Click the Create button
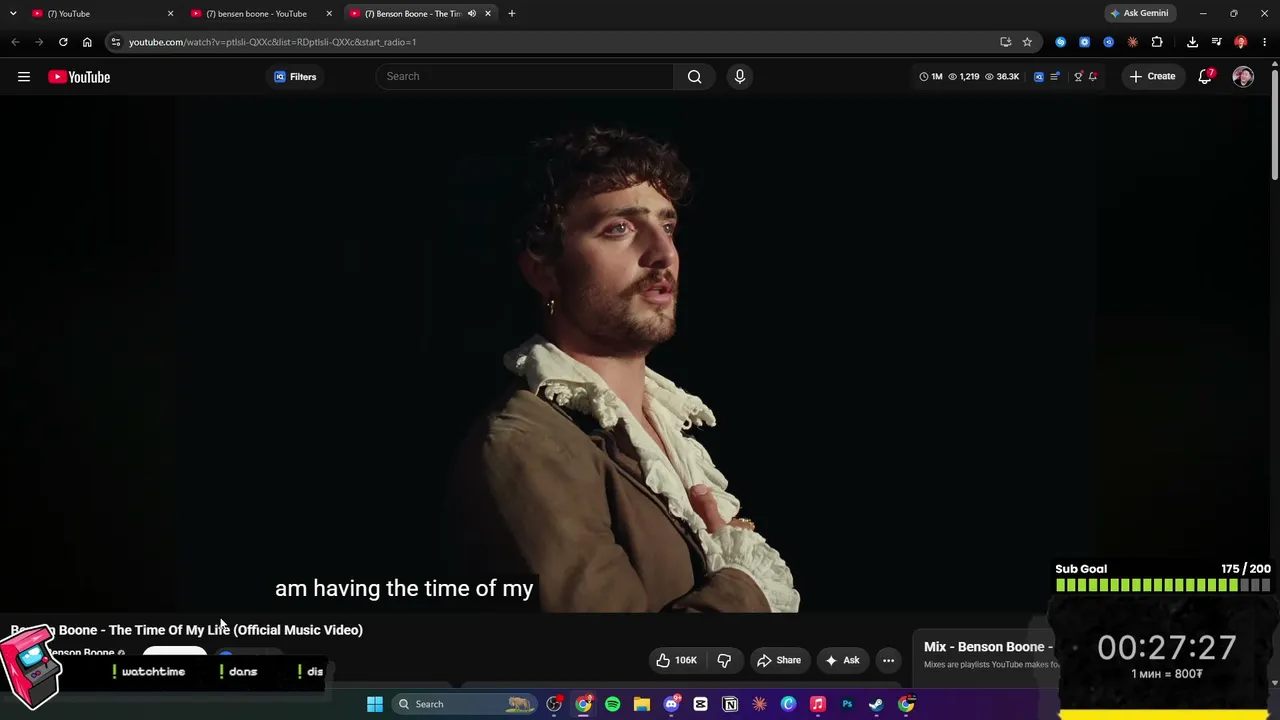1280x720 pixels. [x=1152, y=77]
